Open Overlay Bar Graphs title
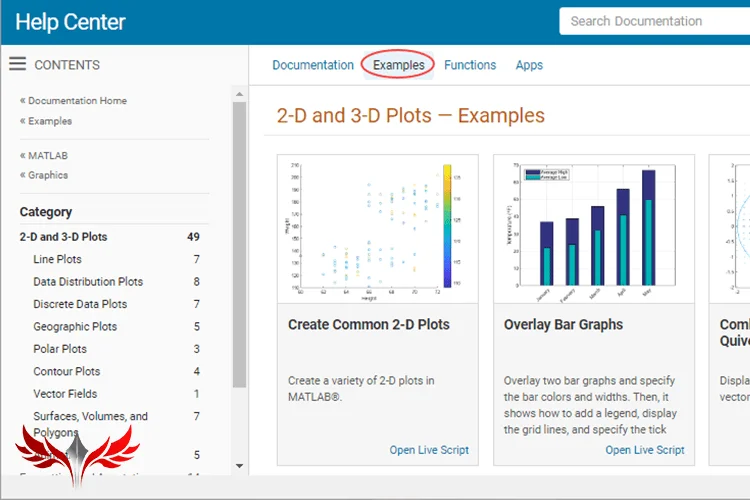Viewport: 750px width, 500px height. pyautogui.click(x=563, y=324)
